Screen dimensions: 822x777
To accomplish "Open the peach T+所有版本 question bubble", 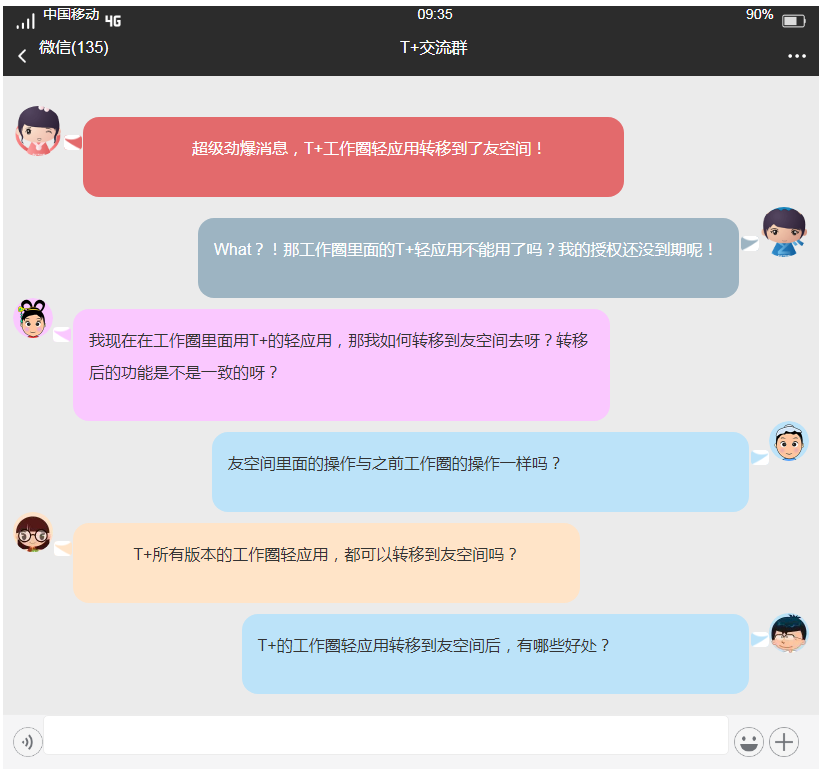I will 326,563.
